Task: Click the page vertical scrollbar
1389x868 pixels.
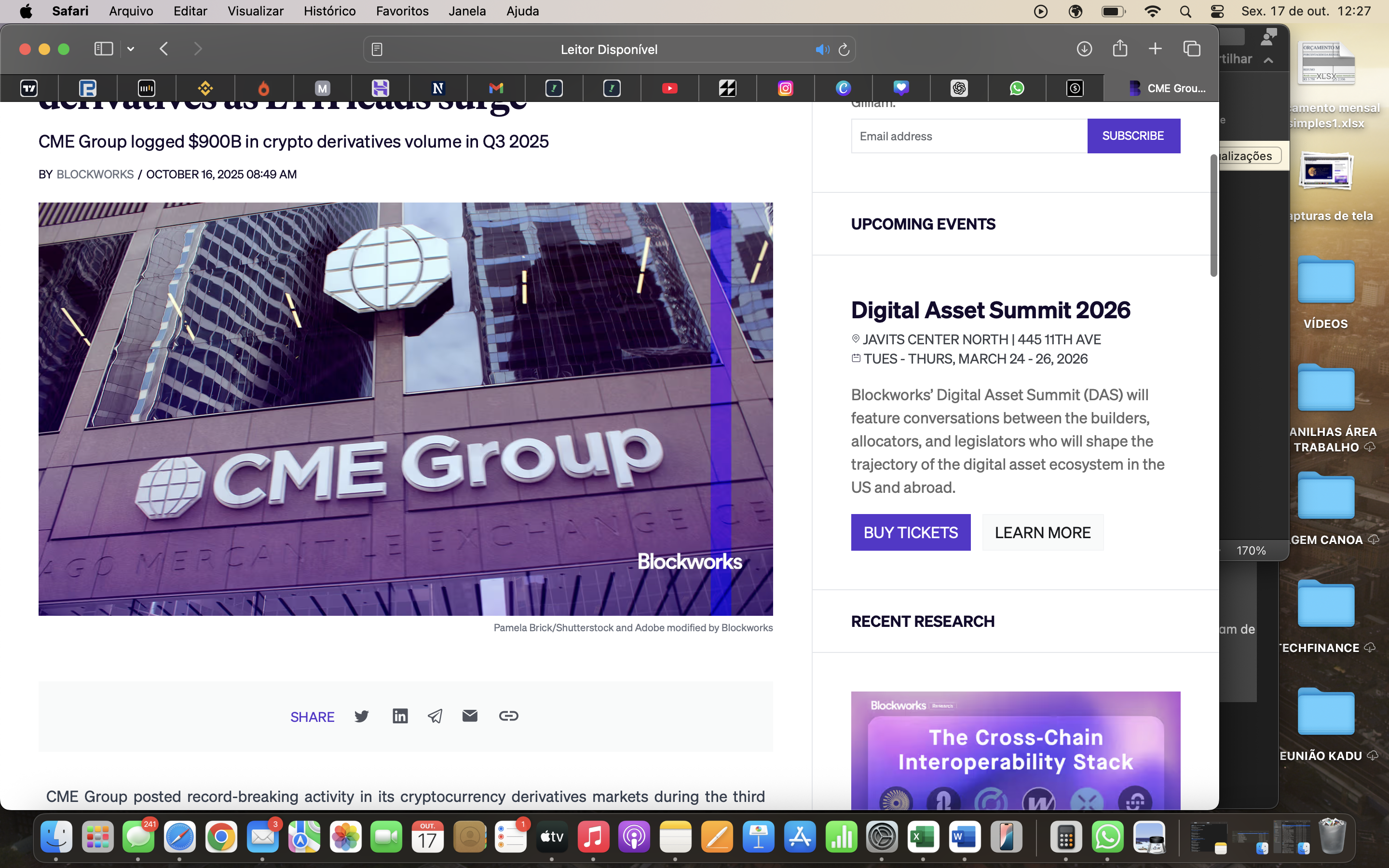Action: point(1213,215)
